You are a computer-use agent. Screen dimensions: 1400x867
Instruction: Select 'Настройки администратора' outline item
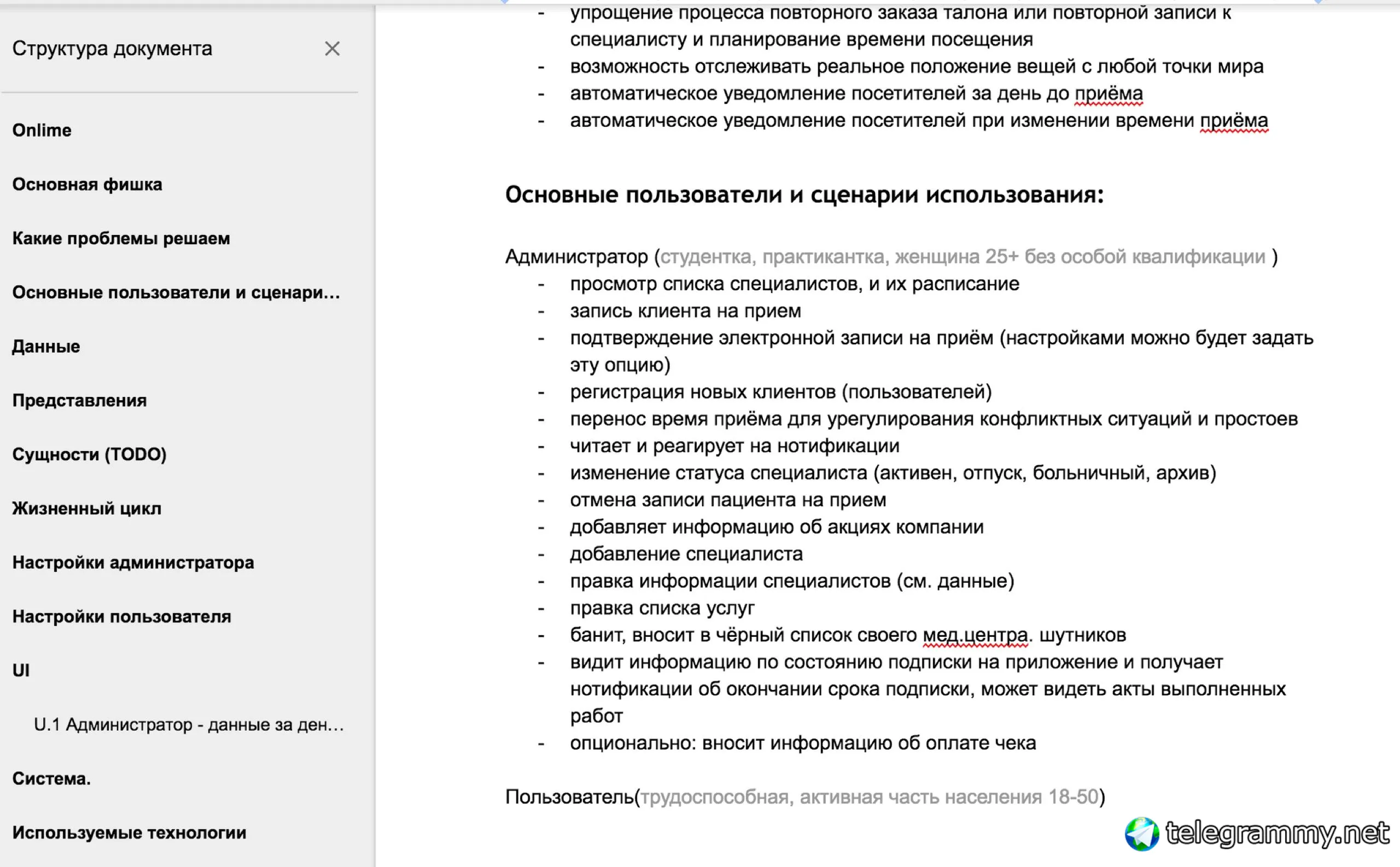pos(133,563)
